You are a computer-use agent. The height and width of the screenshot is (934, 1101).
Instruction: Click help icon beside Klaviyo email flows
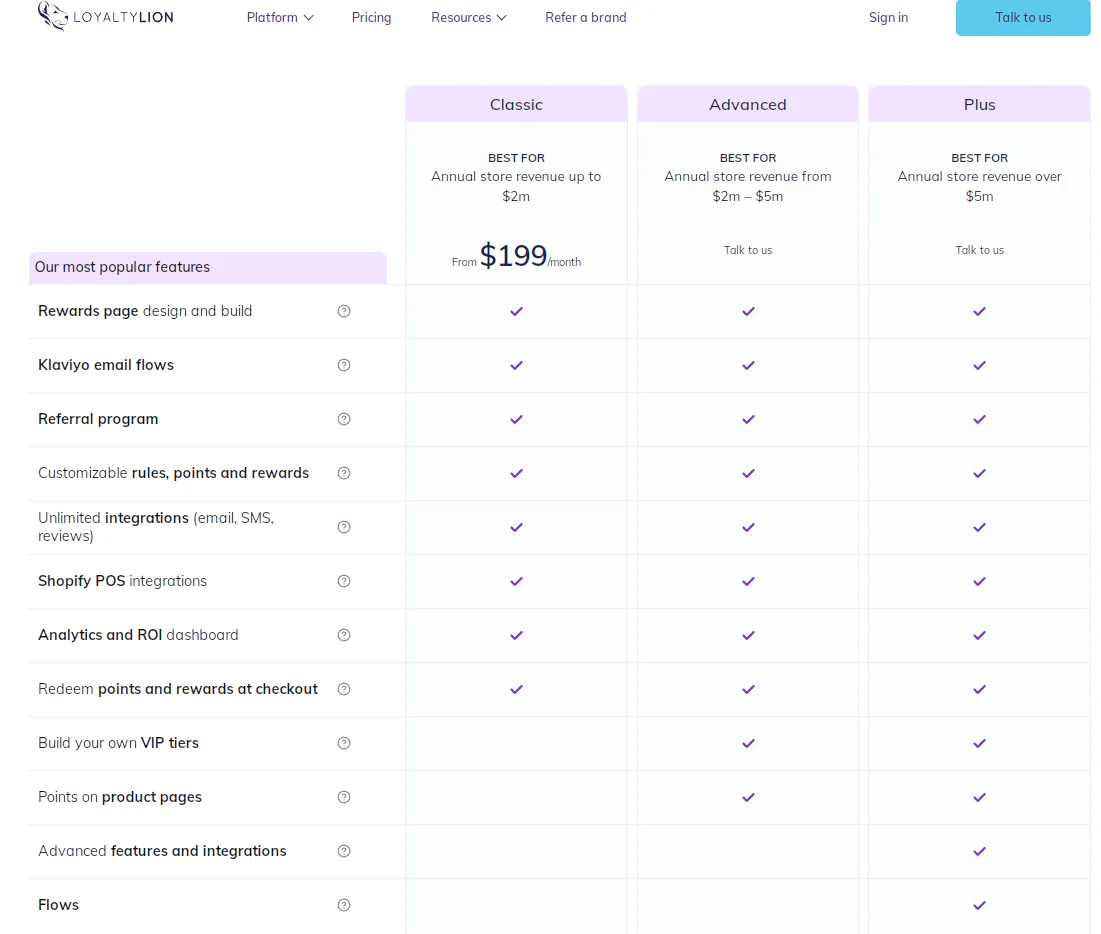coord(343,365)
